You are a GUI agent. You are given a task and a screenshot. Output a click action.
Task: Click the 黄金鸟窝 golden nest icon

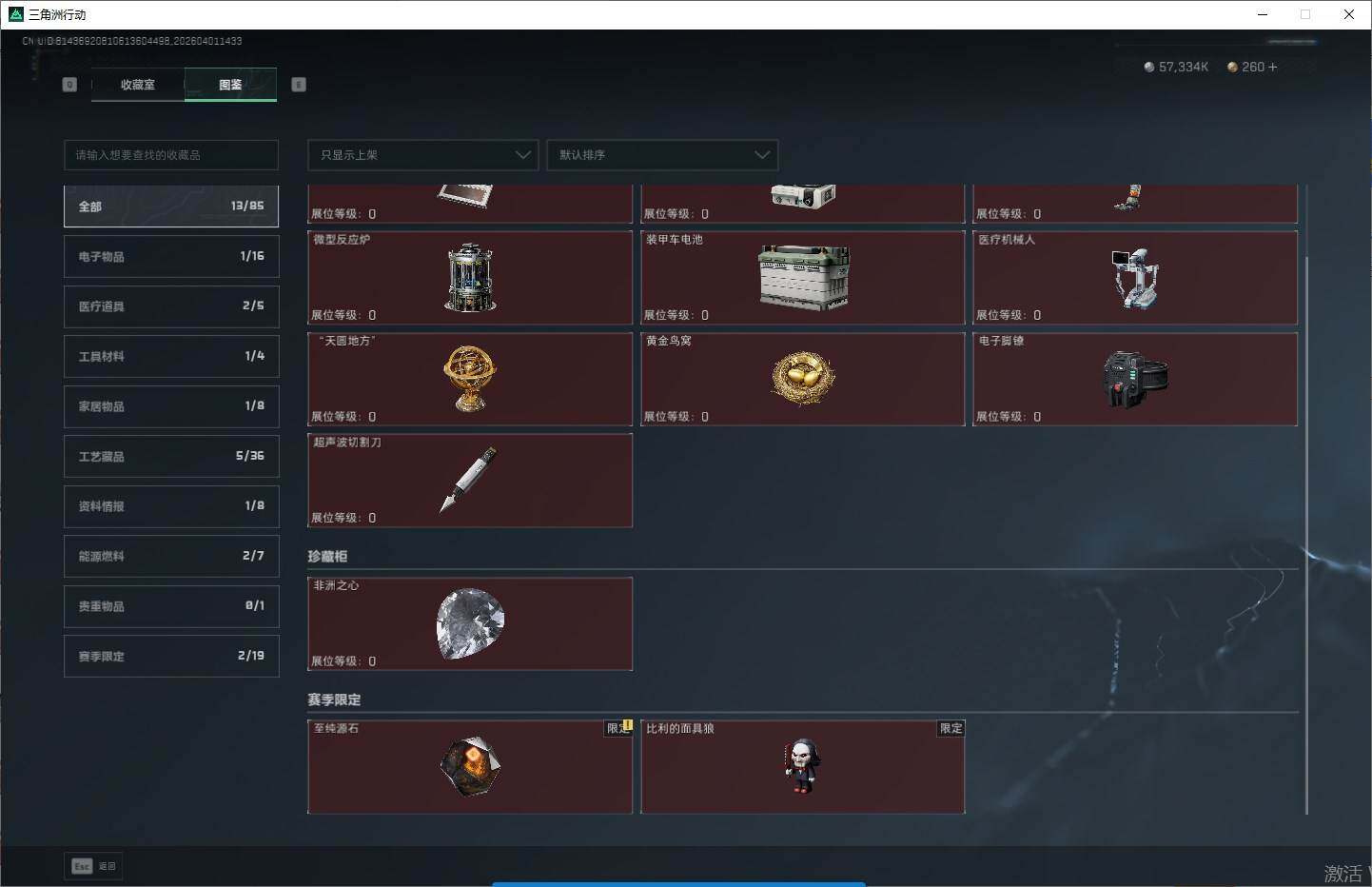coord(803,379)
